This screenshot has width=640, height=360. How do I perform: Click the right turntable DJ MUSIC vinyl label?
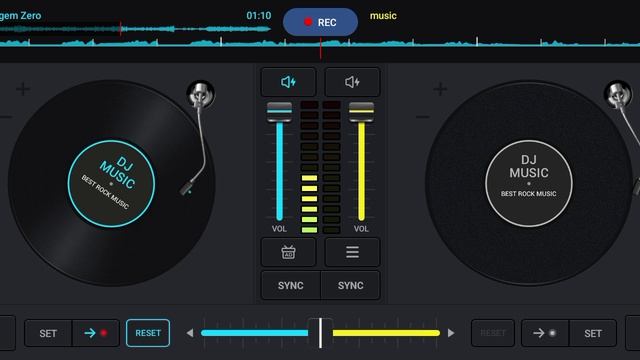[x=529, y=183]
